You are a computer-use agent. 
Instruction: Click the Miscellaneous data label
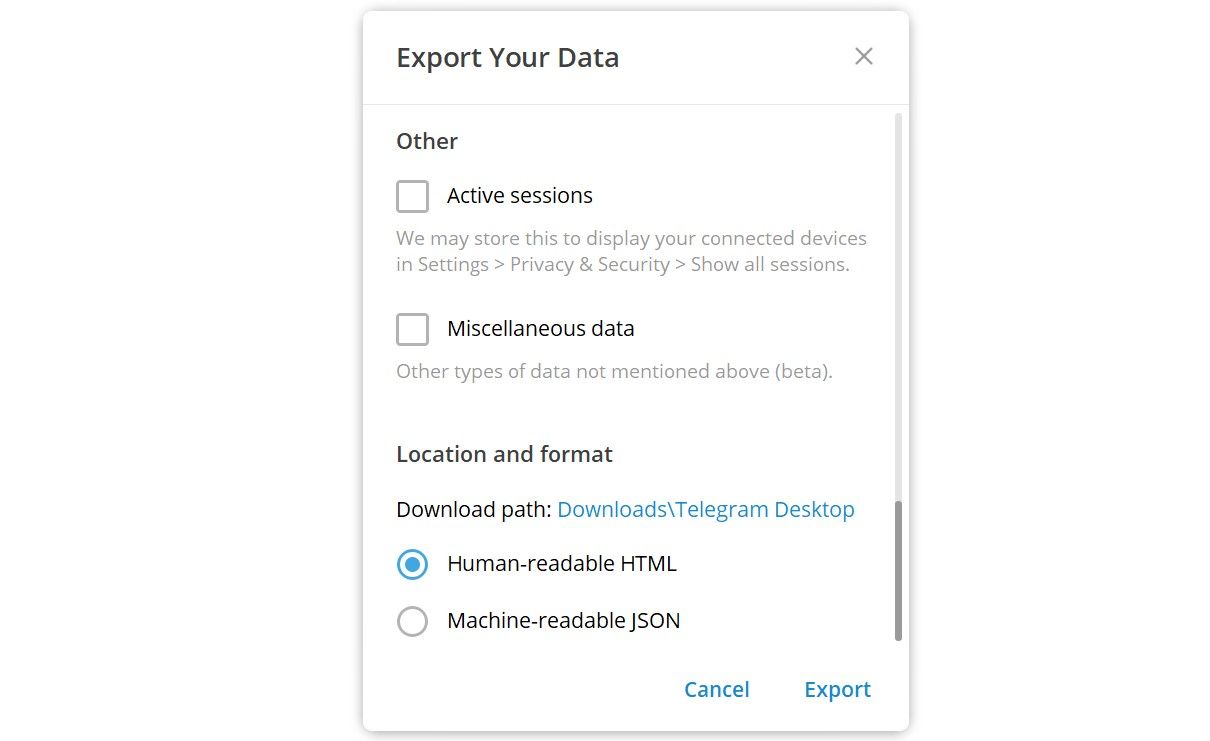coord(540,328)
